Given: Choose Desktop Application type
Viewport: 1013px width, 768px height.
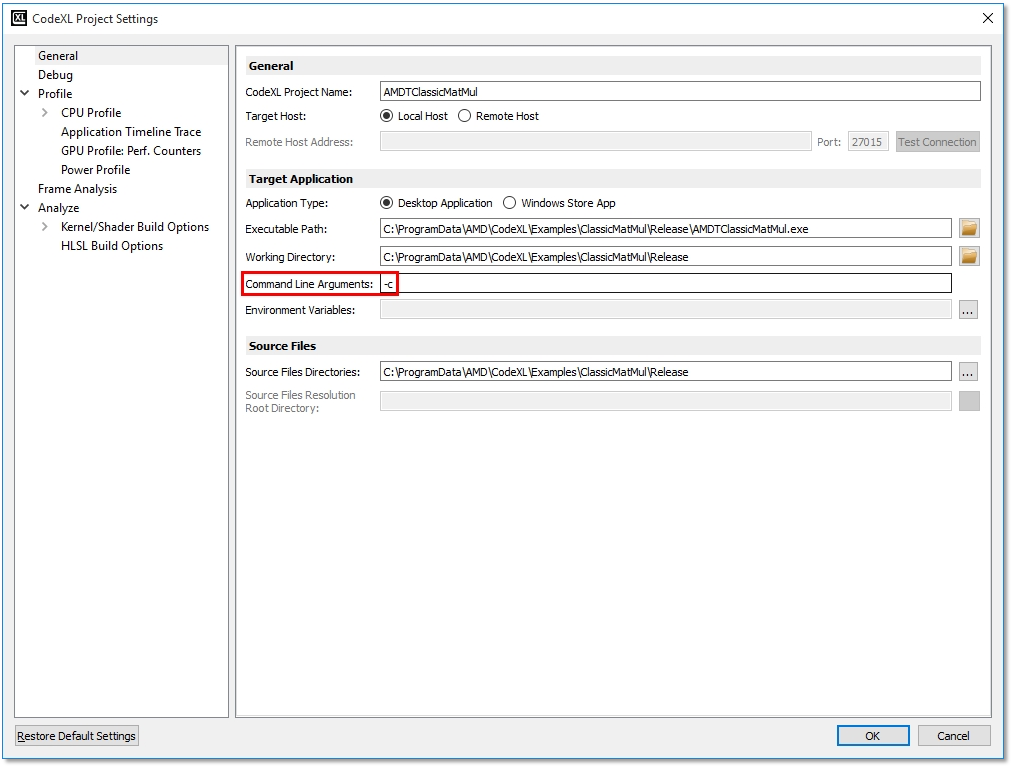Looking at the screenshot, I should [x=386, y=203].
